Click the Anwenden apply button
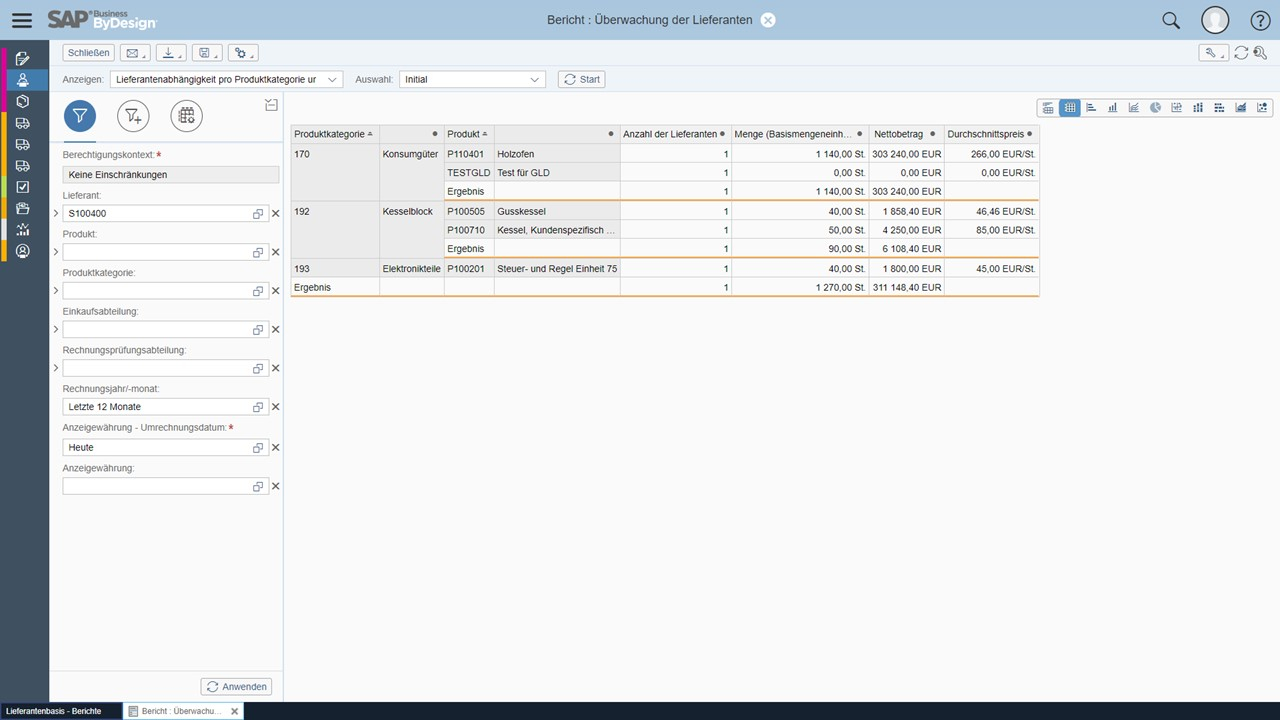 click(x=236, y=687)
